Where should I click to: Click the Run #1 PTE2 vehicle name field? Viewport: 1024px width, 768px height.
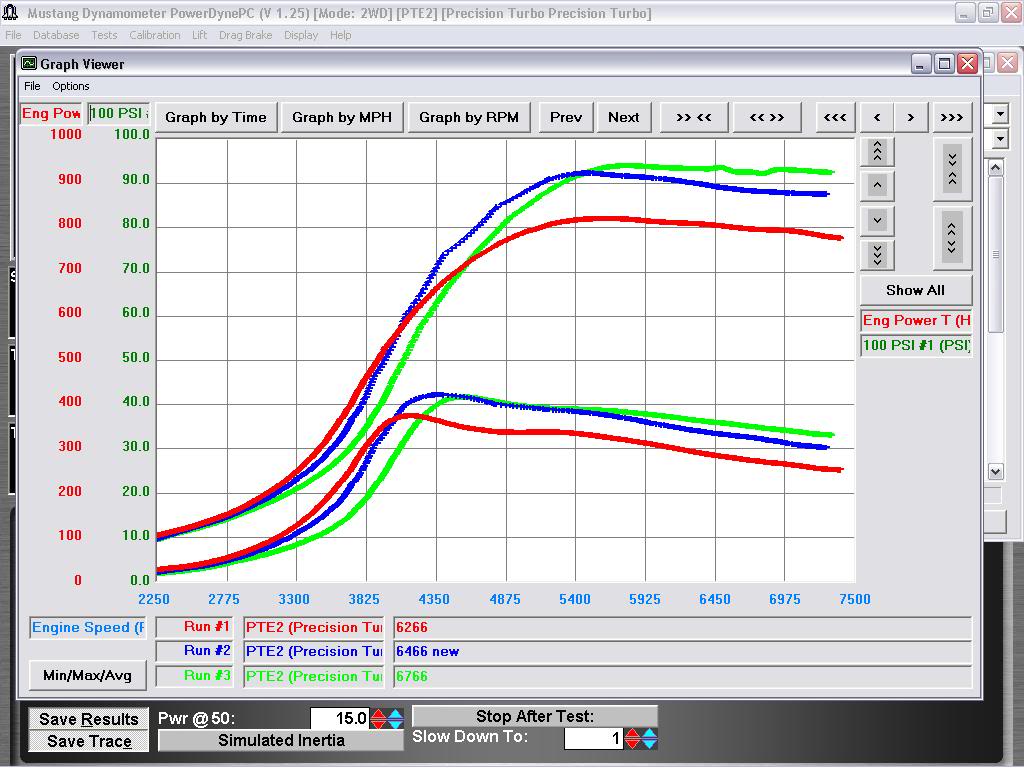tap(314, 627)
